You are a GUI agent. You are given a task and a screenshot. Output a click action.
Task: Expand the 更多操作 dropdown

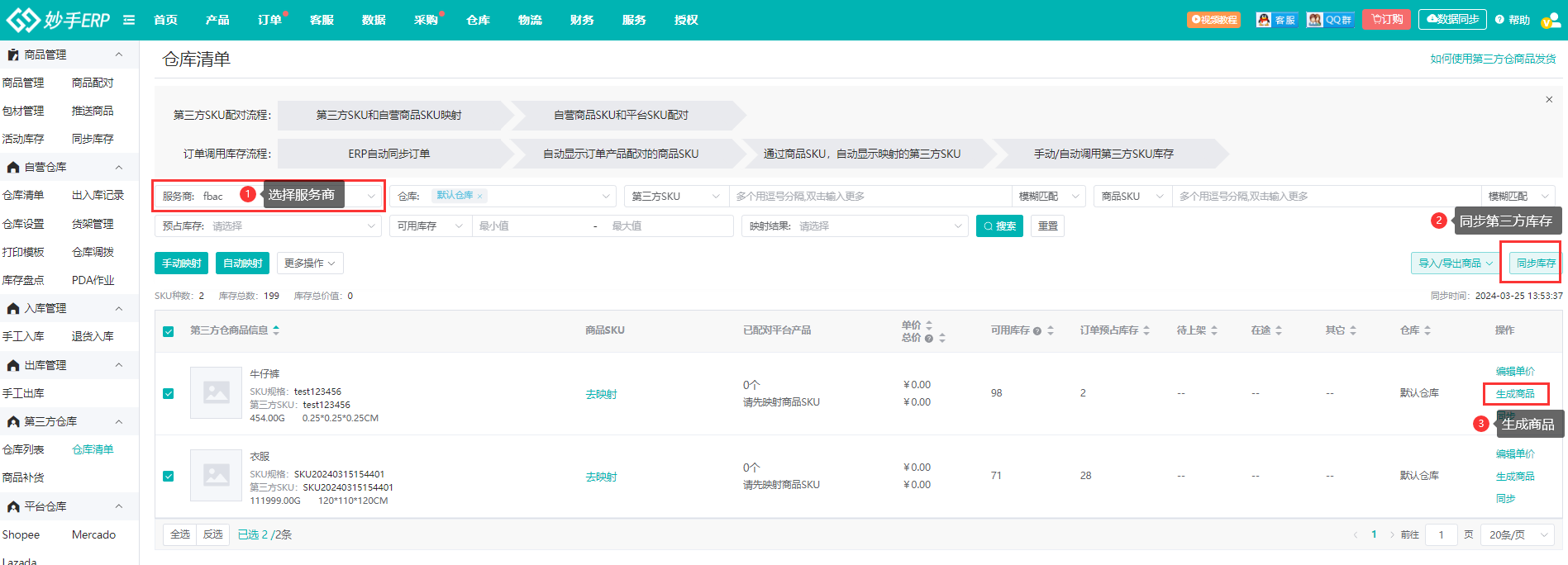(310, 264)
